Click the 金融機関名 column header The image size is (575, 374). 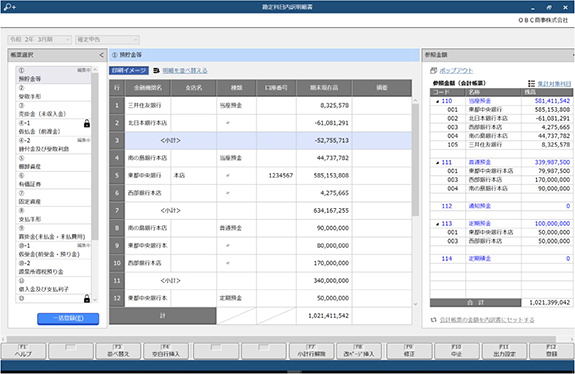[x=148, y=88]
